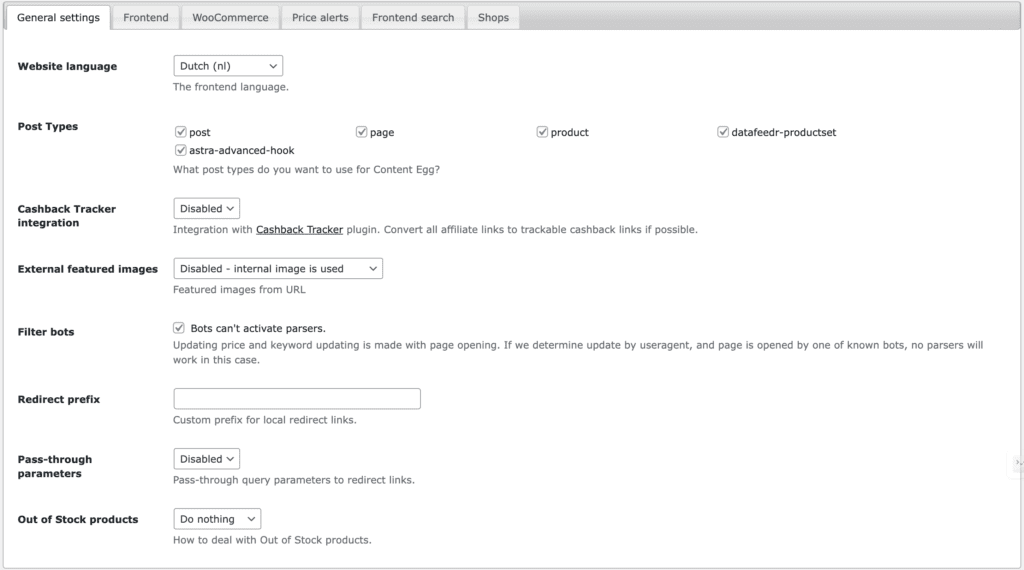Screen dimensions: 1024x570
Task: Open External featured images dropdown
Action: tap(278, 268)
